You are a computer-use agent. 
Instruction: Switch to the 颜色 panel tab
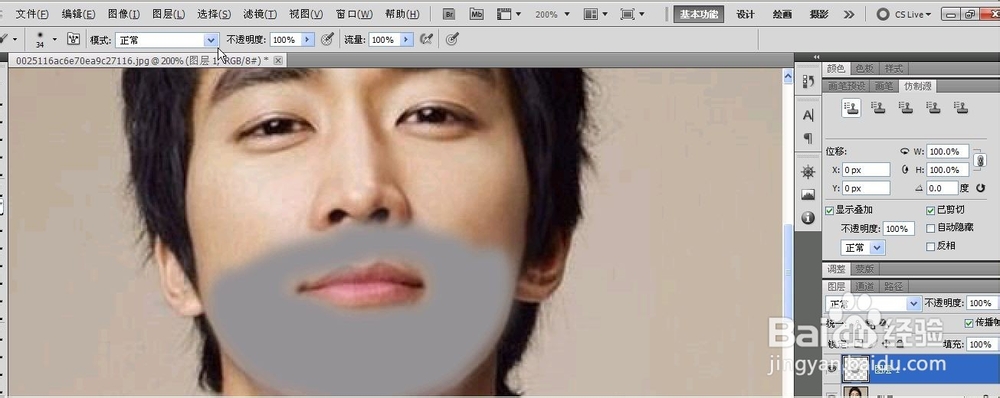(835, 69)
